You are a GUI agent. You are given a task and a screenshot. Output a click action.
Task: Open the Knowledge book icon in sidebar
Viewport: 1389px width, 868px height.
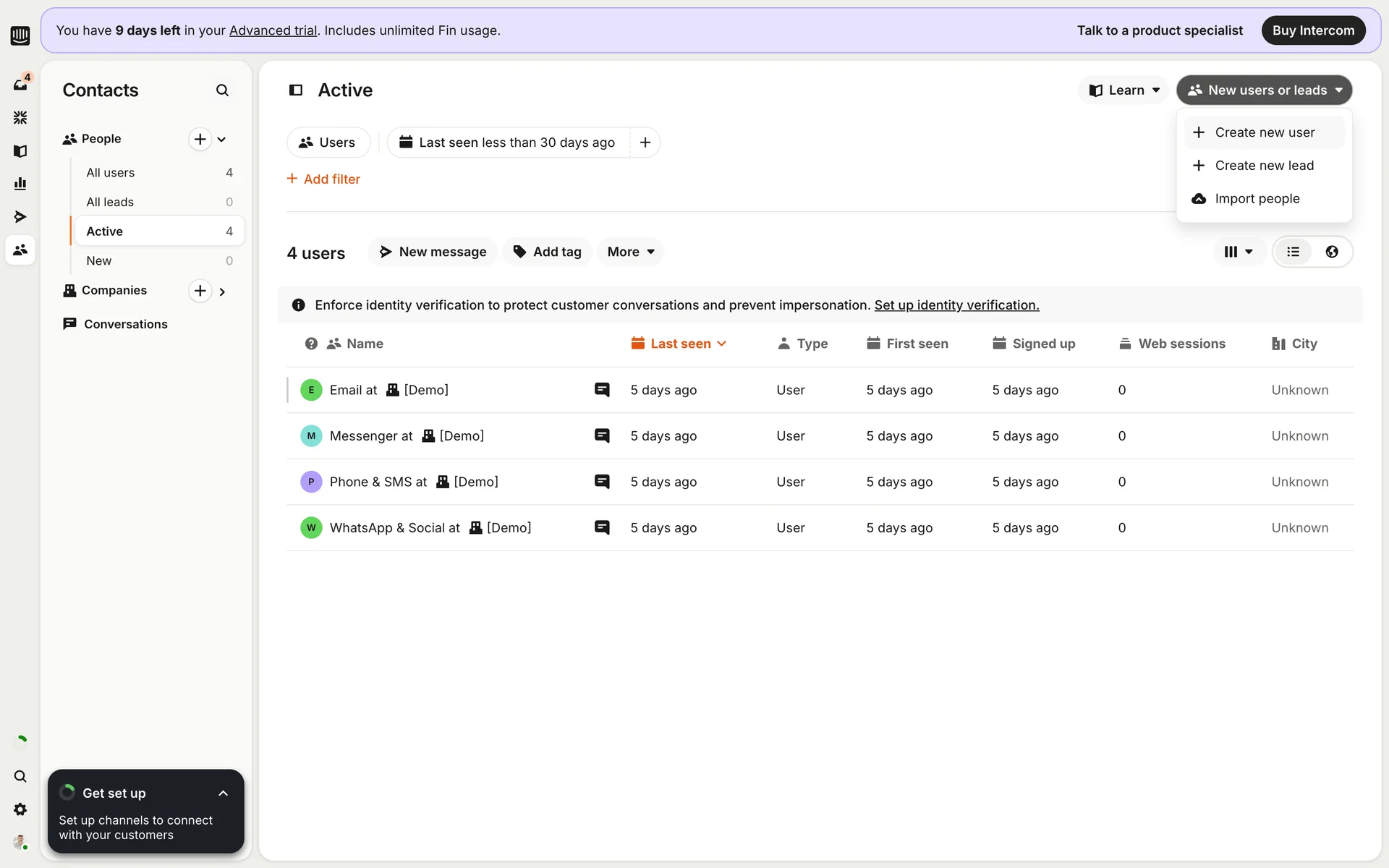[20, 151]
